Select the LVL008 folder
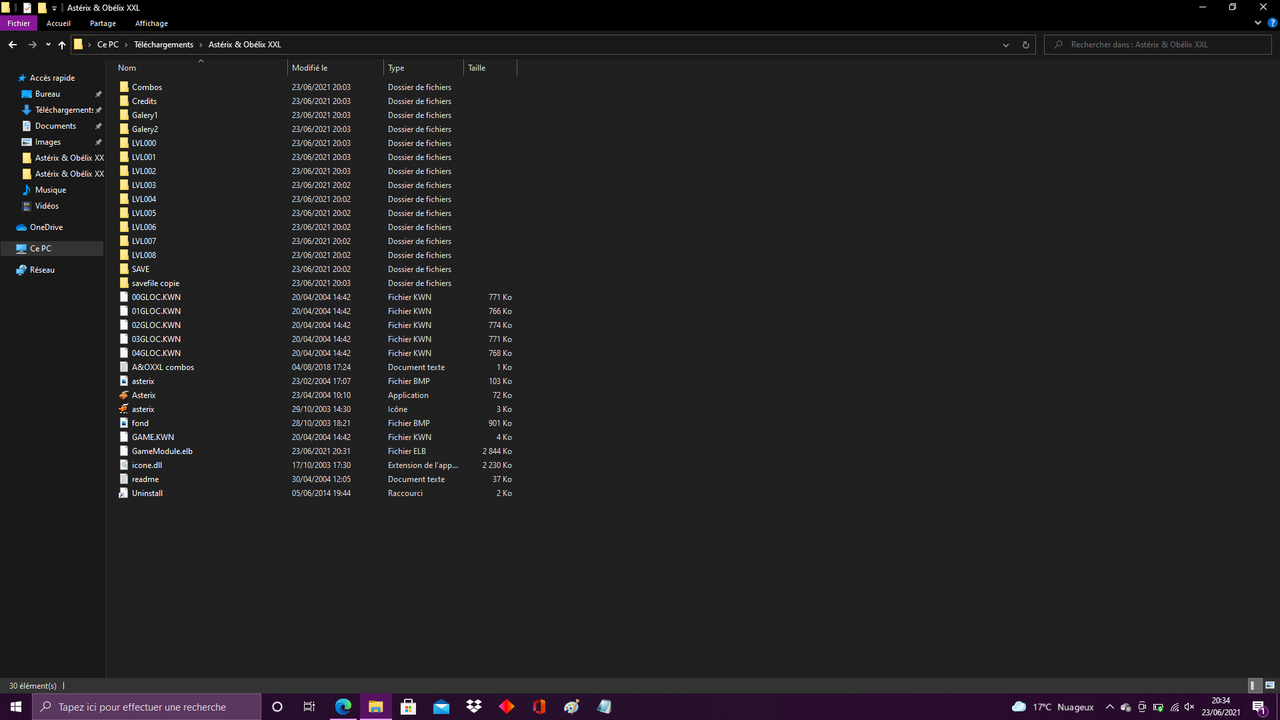 point(144,255)
